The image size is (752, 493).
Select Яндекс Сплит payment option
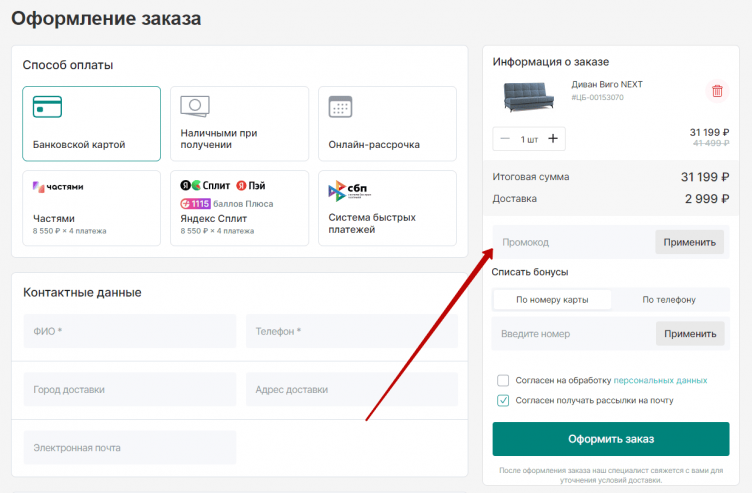tap(239, 208)
